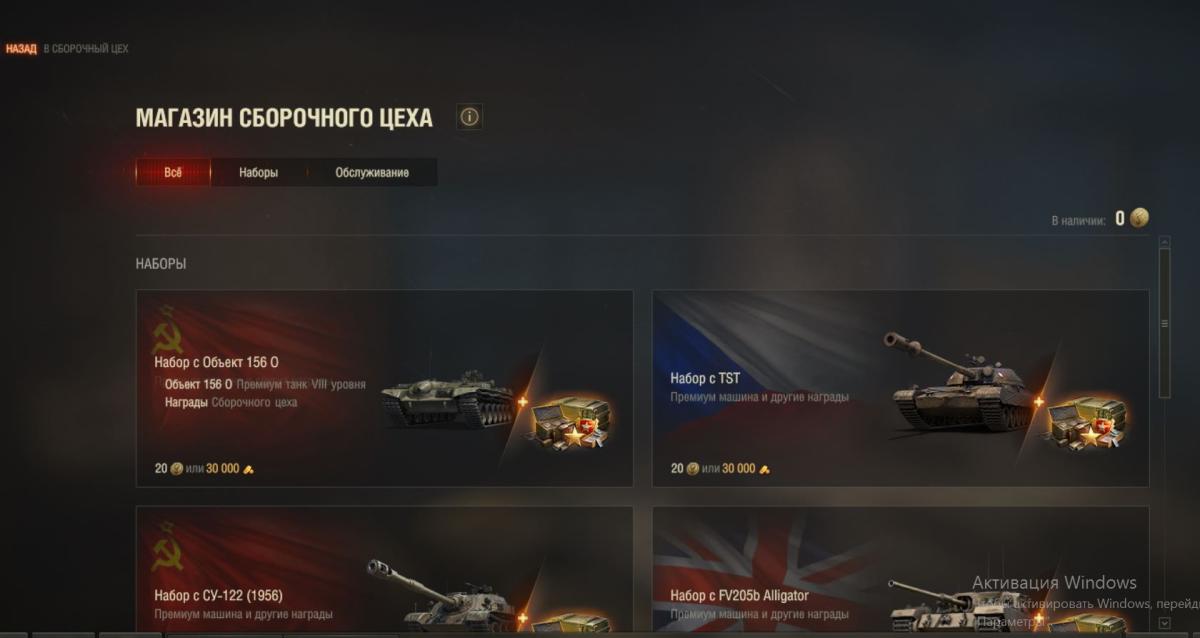The height and width of the screenshot is (638, 1200).
Task: Click the vertical scrollbar handle on the right
Action: tap(1163, 322)
